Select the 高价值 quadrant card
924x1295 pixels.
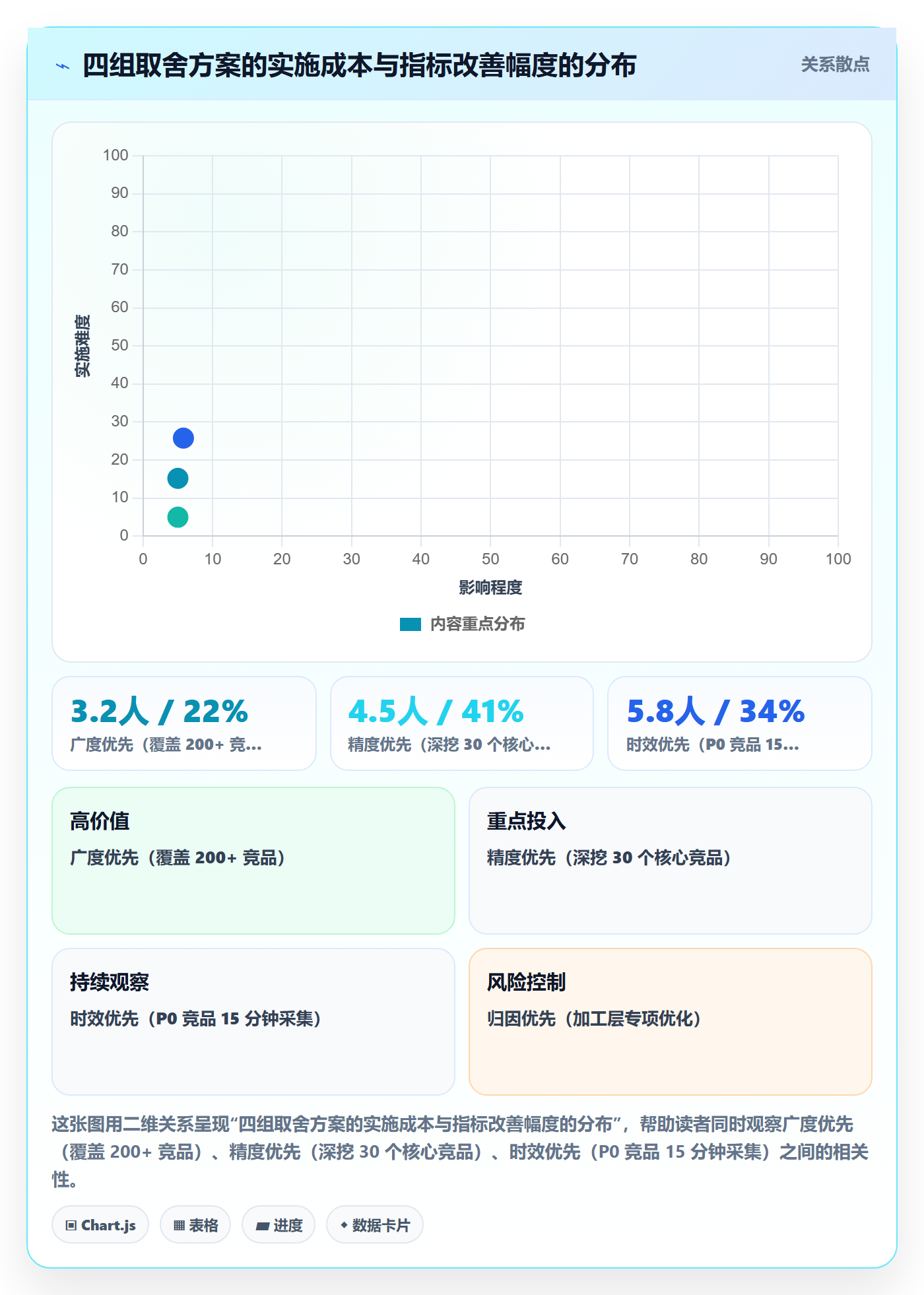click(253, 861)
